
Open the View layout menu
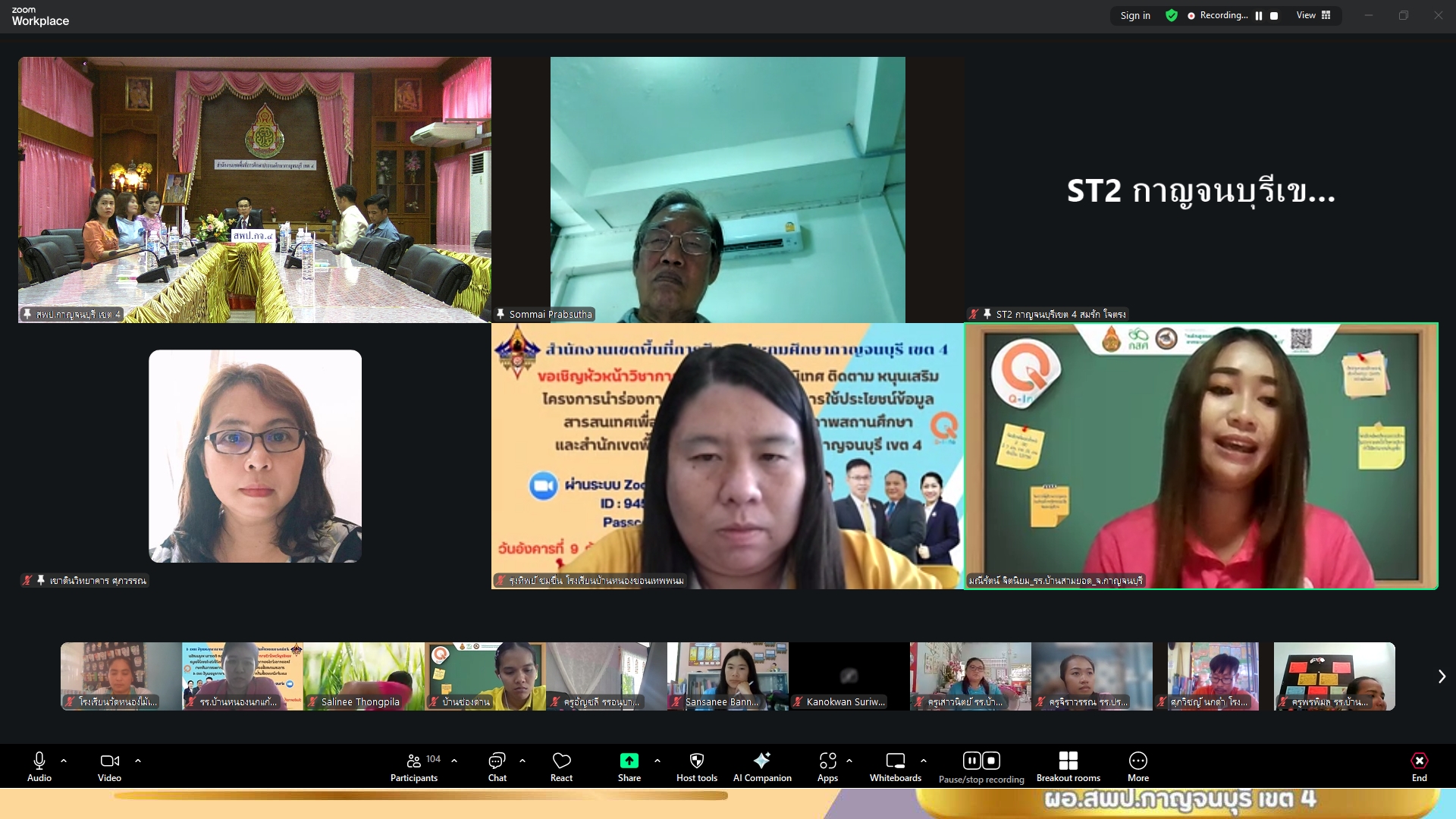(x=1313, y=15)
